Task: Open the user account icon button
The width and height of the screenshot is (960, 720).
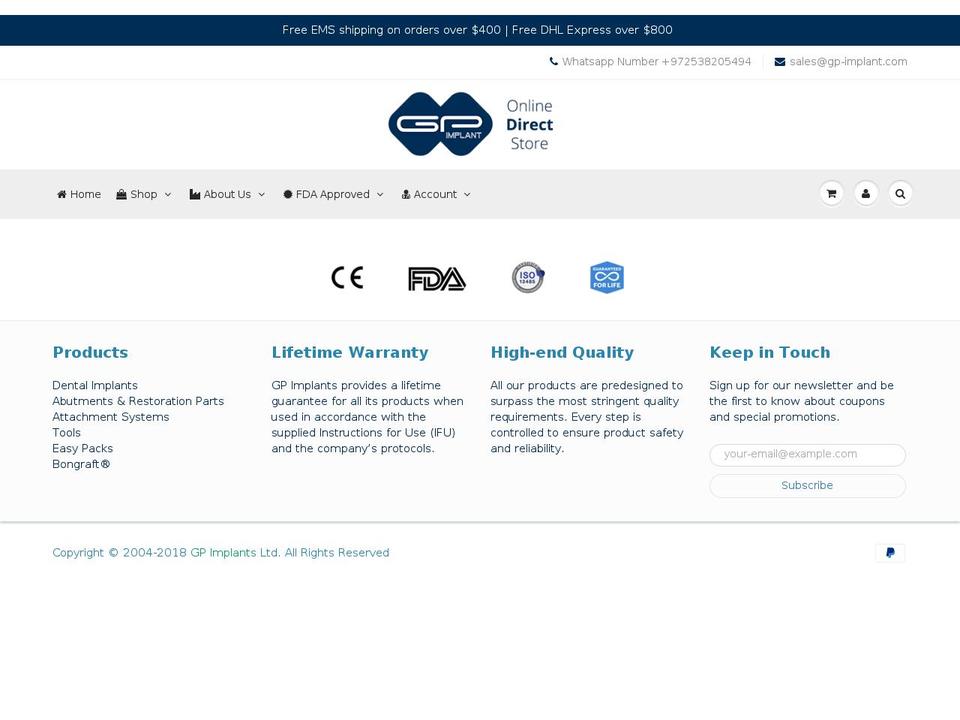Action: click(866, 193)
